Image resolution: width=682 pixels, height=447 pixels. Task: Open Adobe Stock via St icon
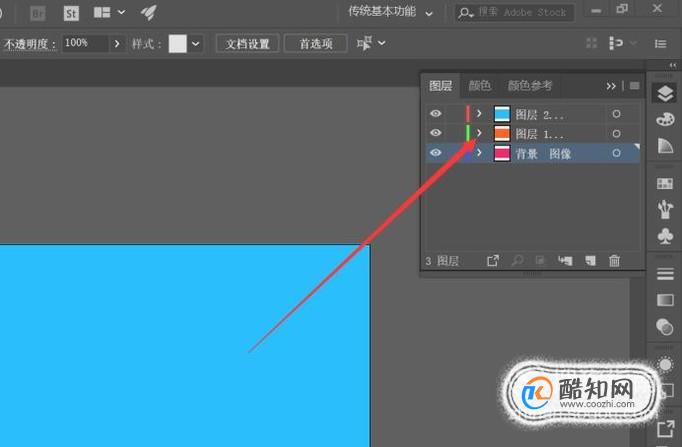coord(71,13)
